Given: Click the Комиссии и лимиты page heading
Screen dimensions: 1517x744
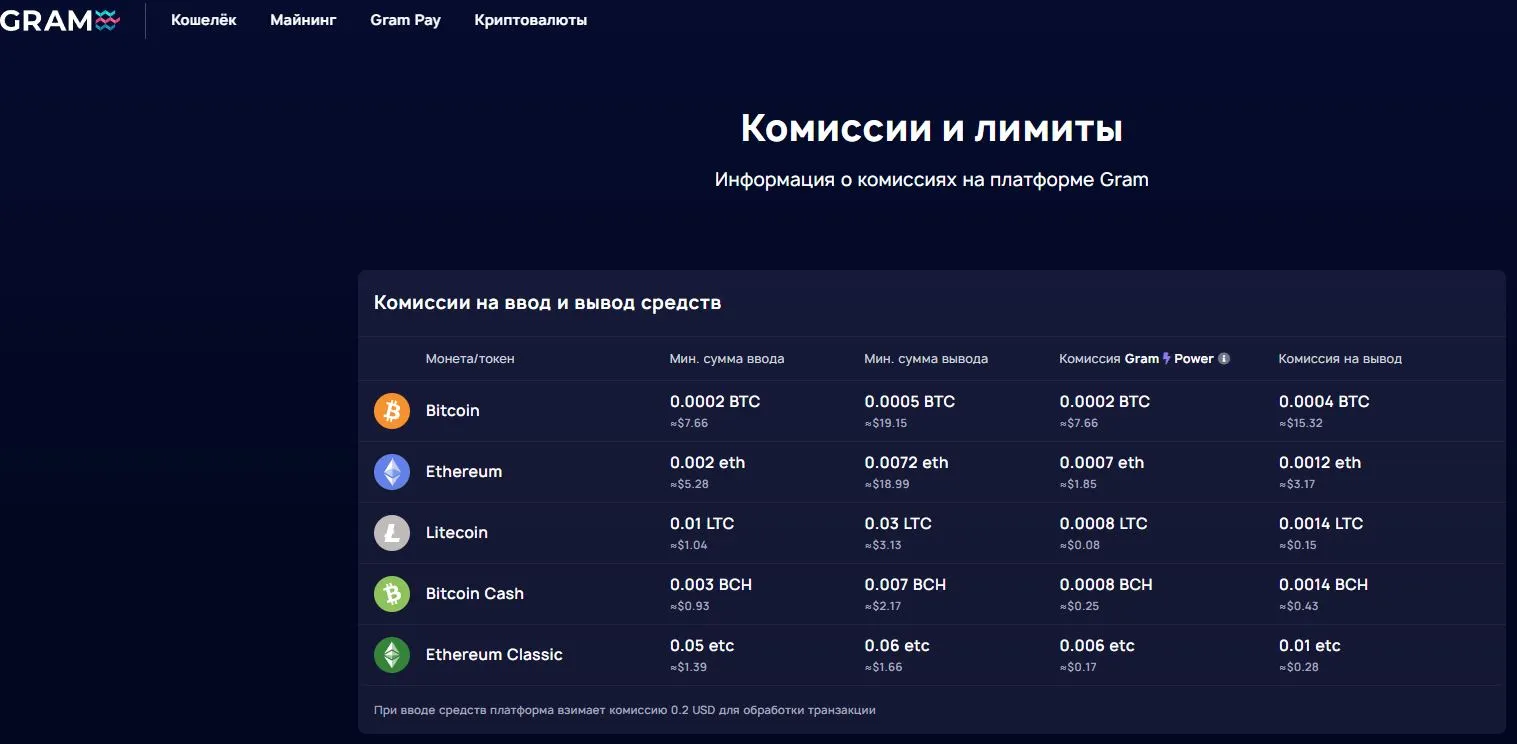Looking at the screenshot, I should 932,129.
